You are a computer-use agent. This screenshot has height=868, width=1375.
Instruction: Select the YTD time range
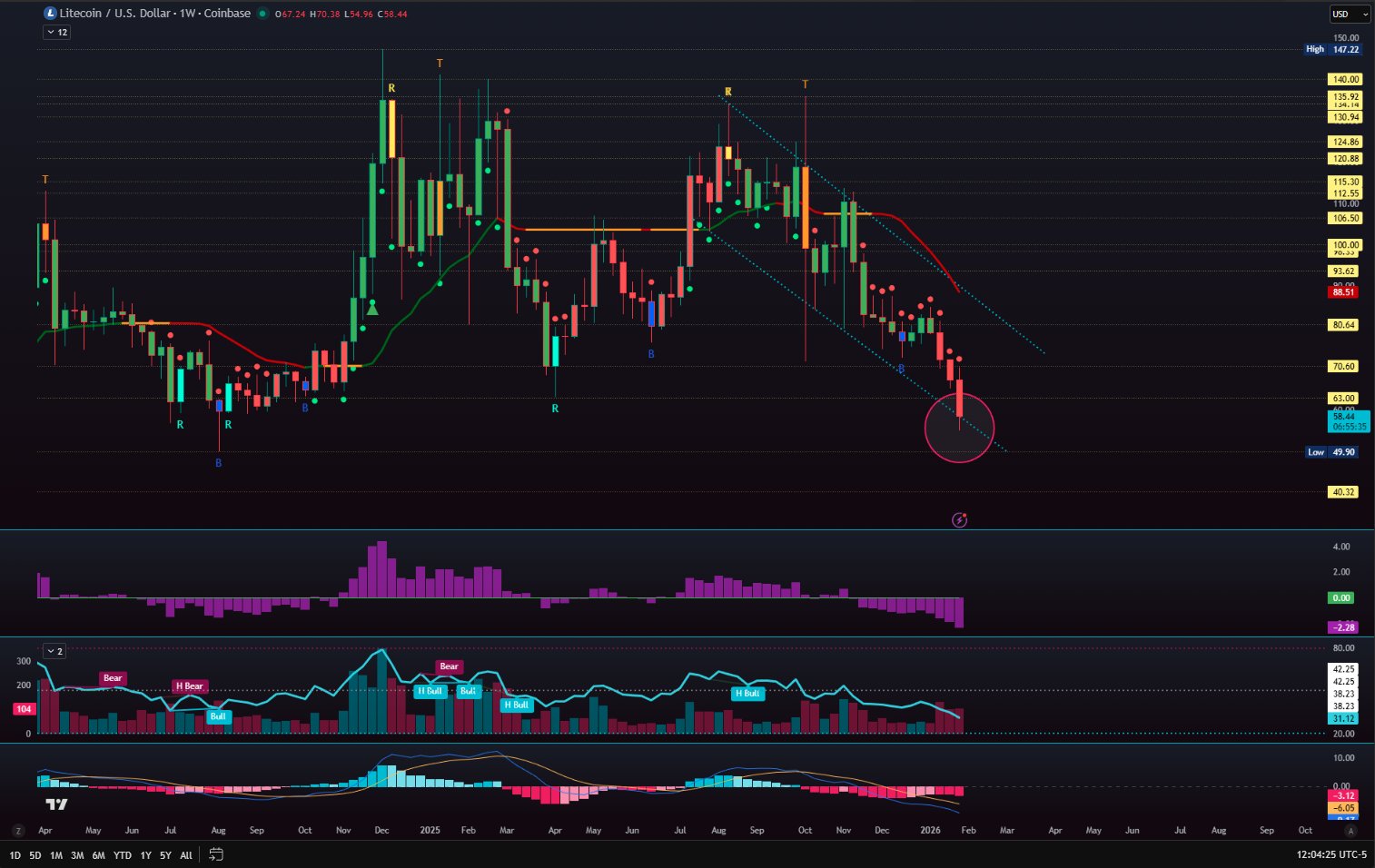(x=122, y=855)
